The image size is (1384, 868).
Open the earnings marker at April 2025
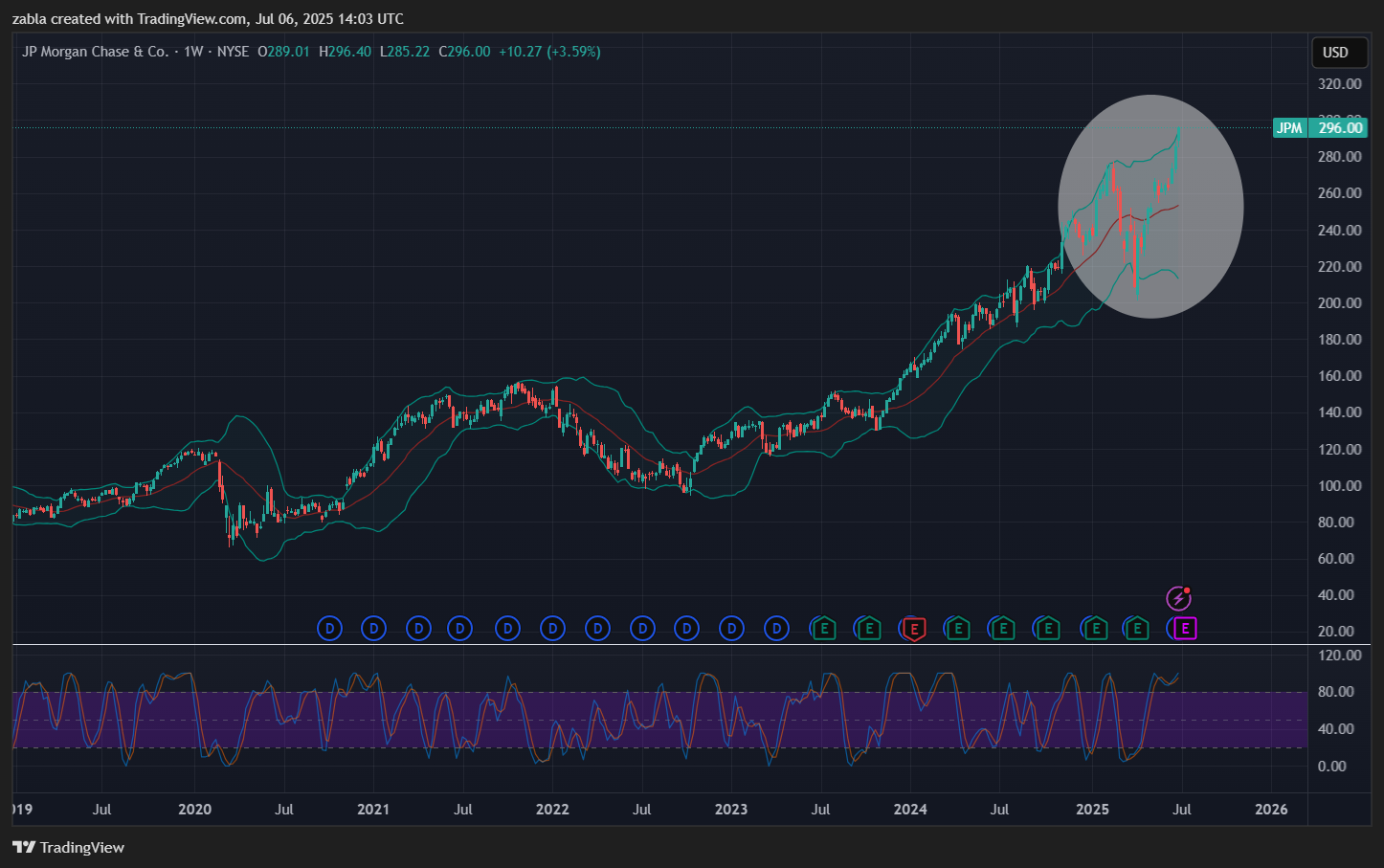pos(1136,629)
